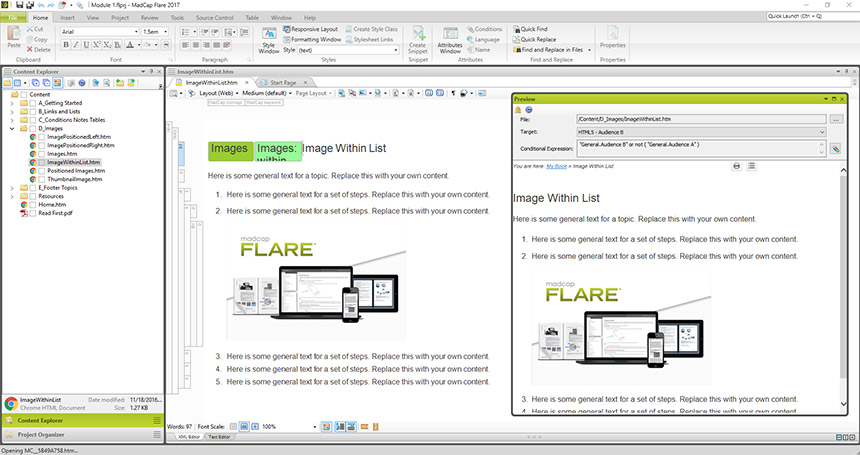Screen dimensions: 860x455
Task: Click the paragraph marker toggle in editor toolbar
Action: (453, 93)
